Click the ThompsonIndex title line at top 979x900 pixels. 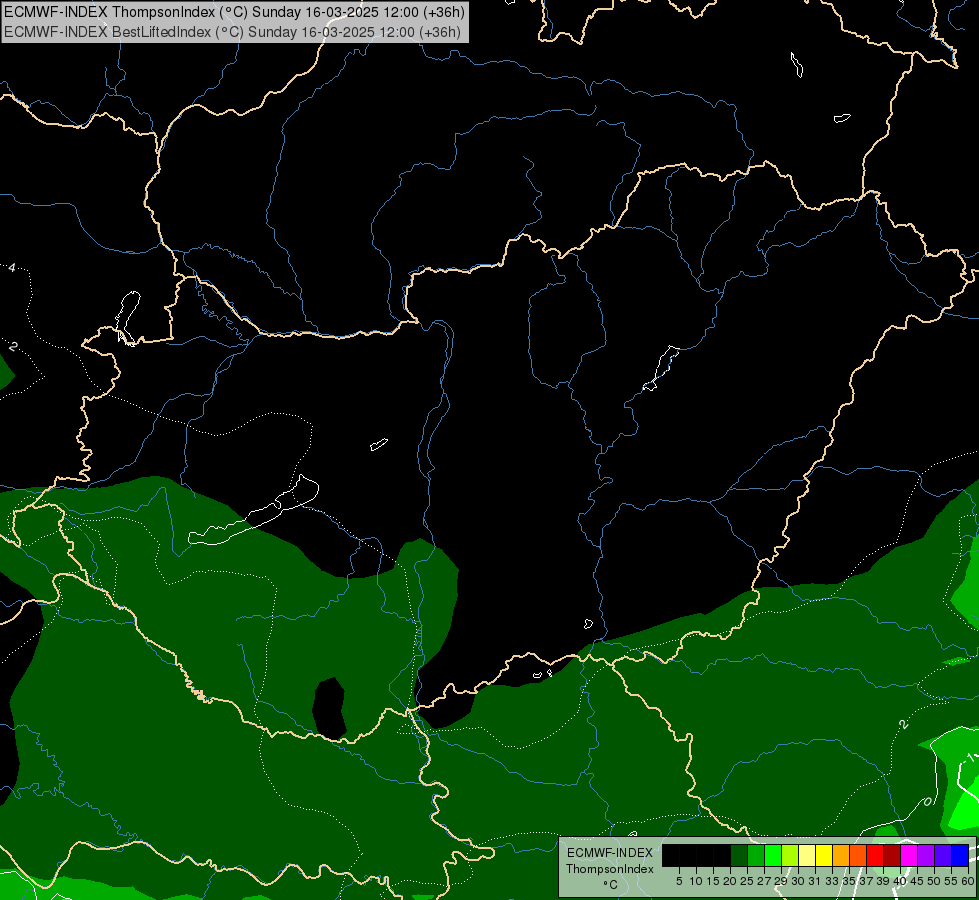pyautogui.click(x=234, y=12)
